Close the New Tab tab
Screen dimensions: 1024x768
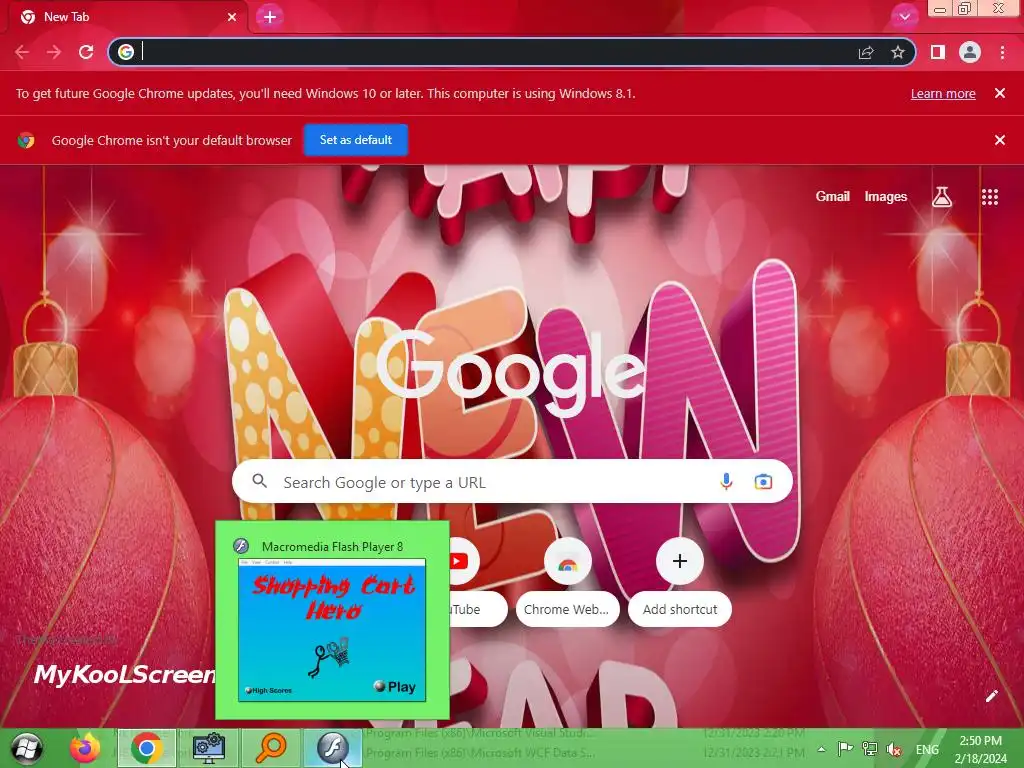pyautogui.click(x=232, y=17)
